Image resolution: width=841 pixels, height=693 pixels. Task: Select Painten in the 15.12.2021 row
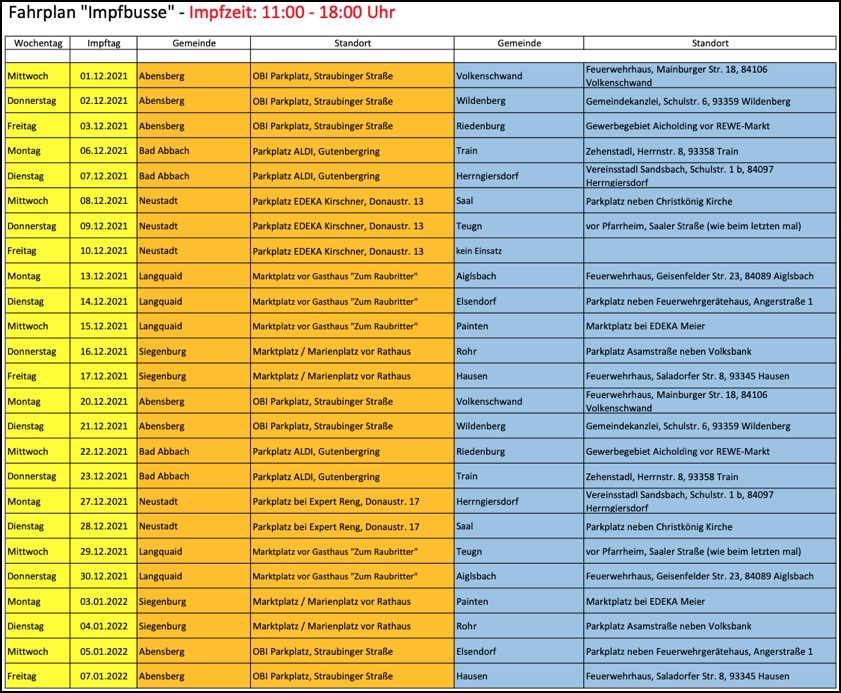click(x=472, y=326)
